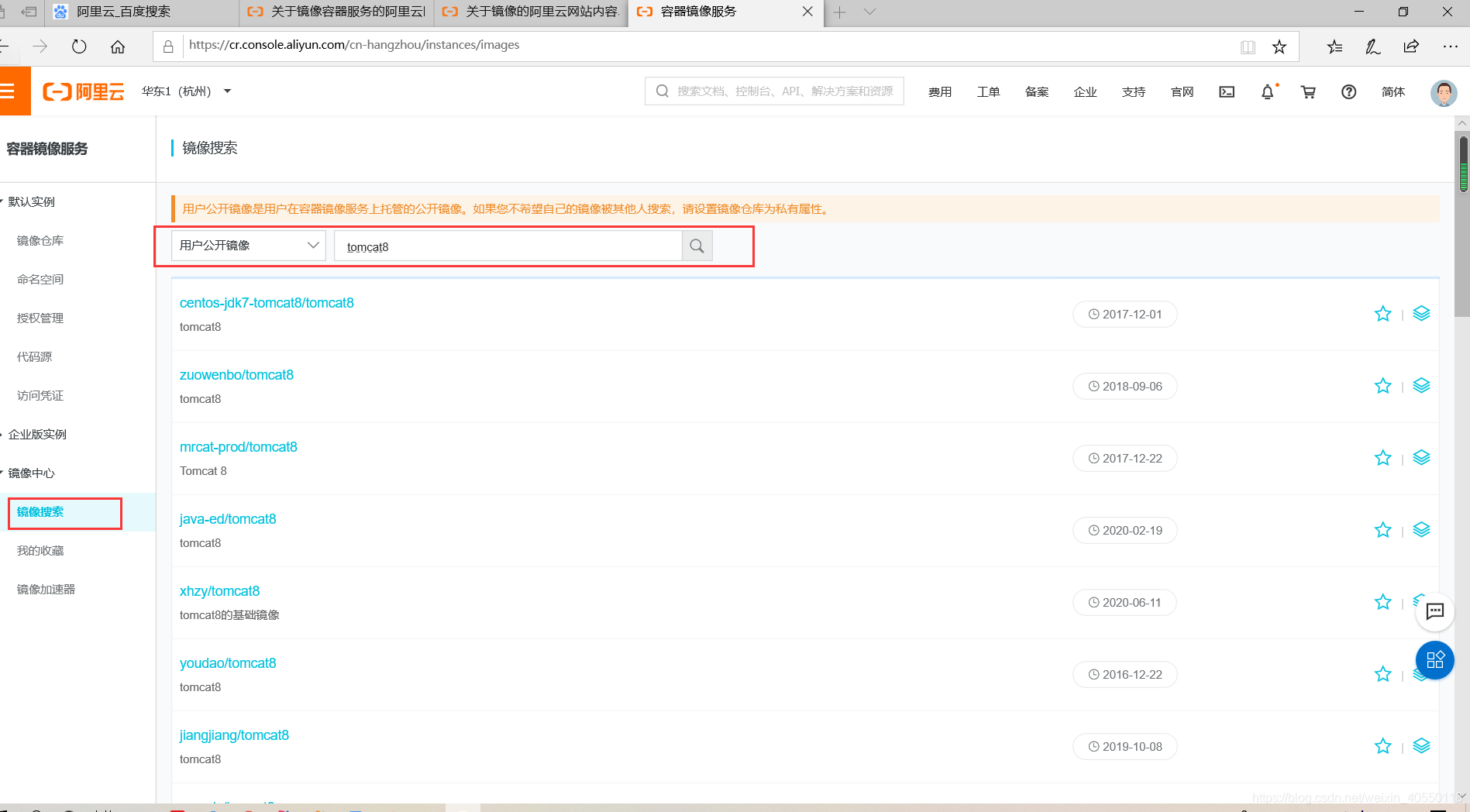Open the floating chat feedback button

coord(1435,611)
